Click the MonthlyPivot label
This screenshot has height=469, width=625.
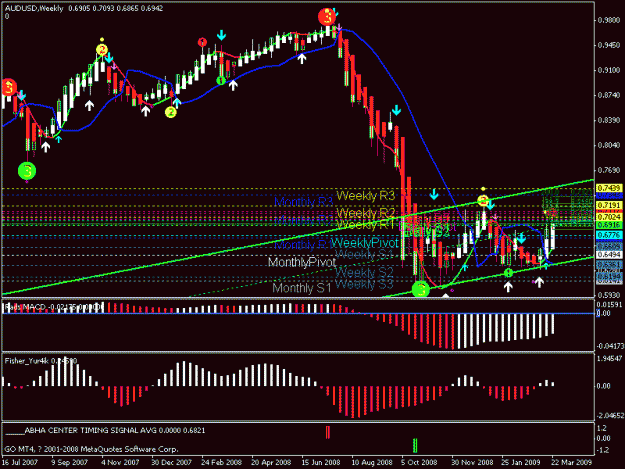[302, 262]
